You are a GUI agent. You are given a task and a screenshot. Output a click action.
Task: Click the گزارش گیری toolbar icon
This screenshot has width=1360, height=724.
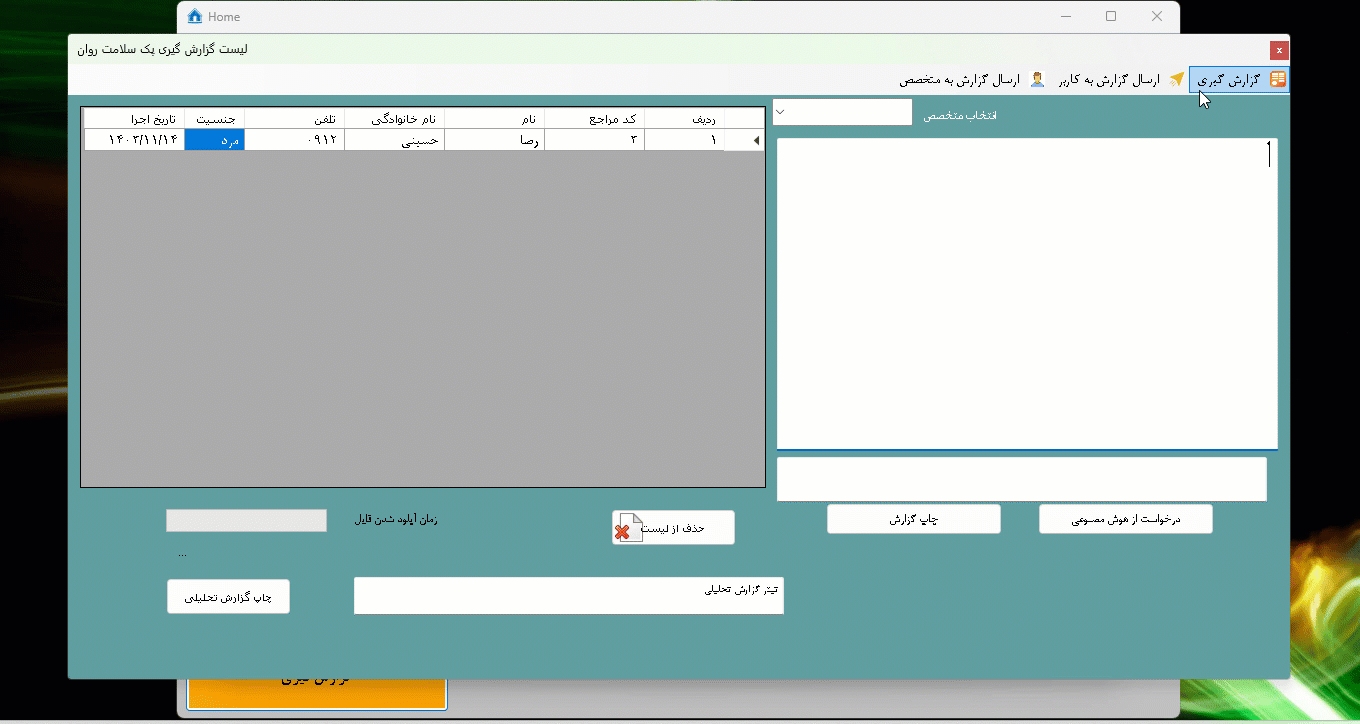(1277, 79)
